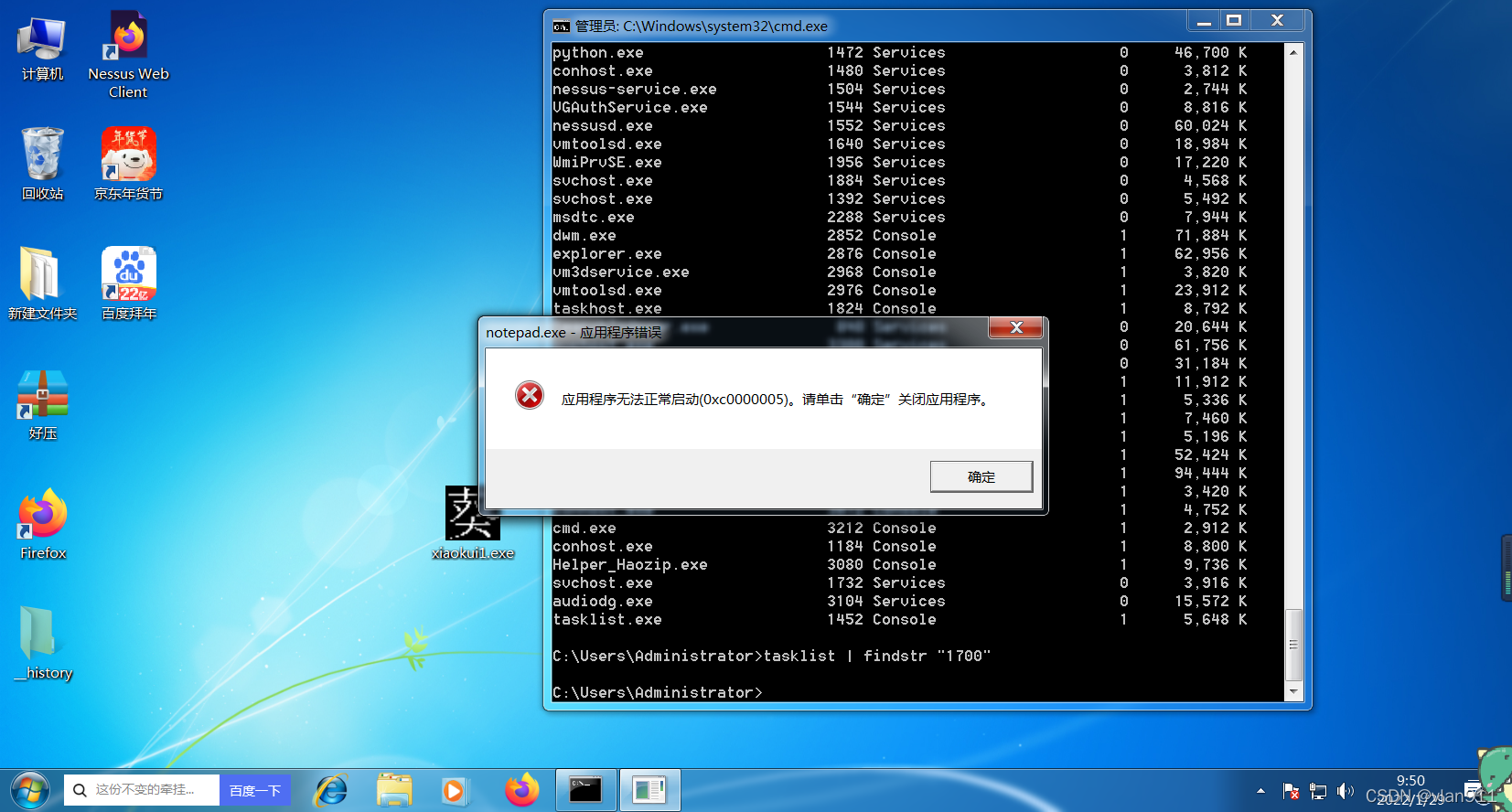This screenshot has height=812, width=1512.
Task: Click the red error icon in dialog
Action: pos(529,395)
